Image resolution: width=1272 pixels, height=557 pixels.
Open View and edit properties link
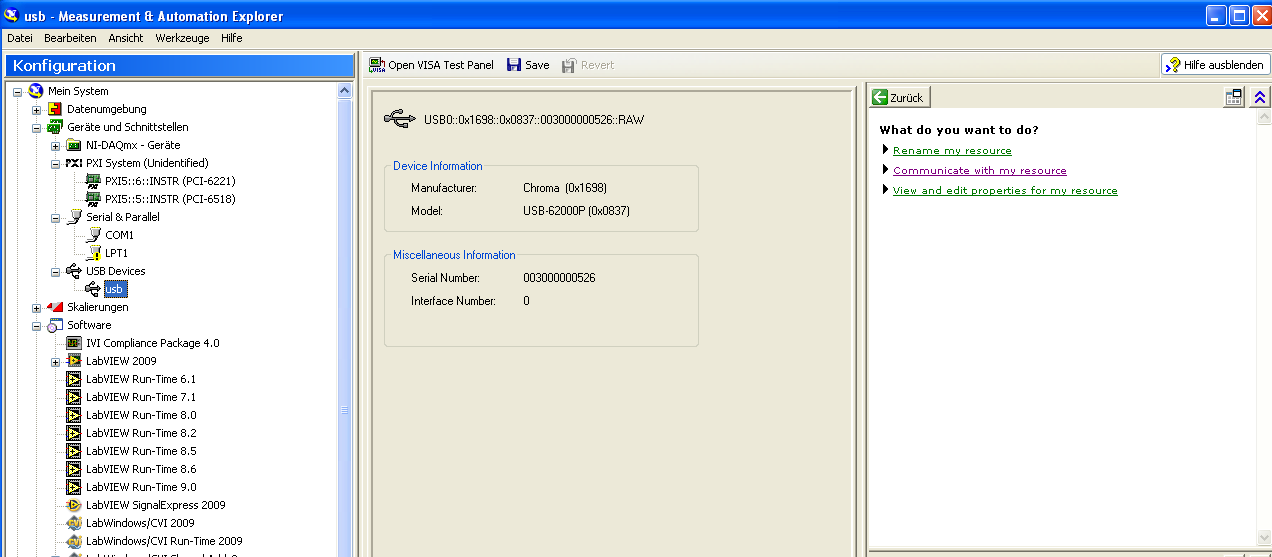[x=1005, y=190]
